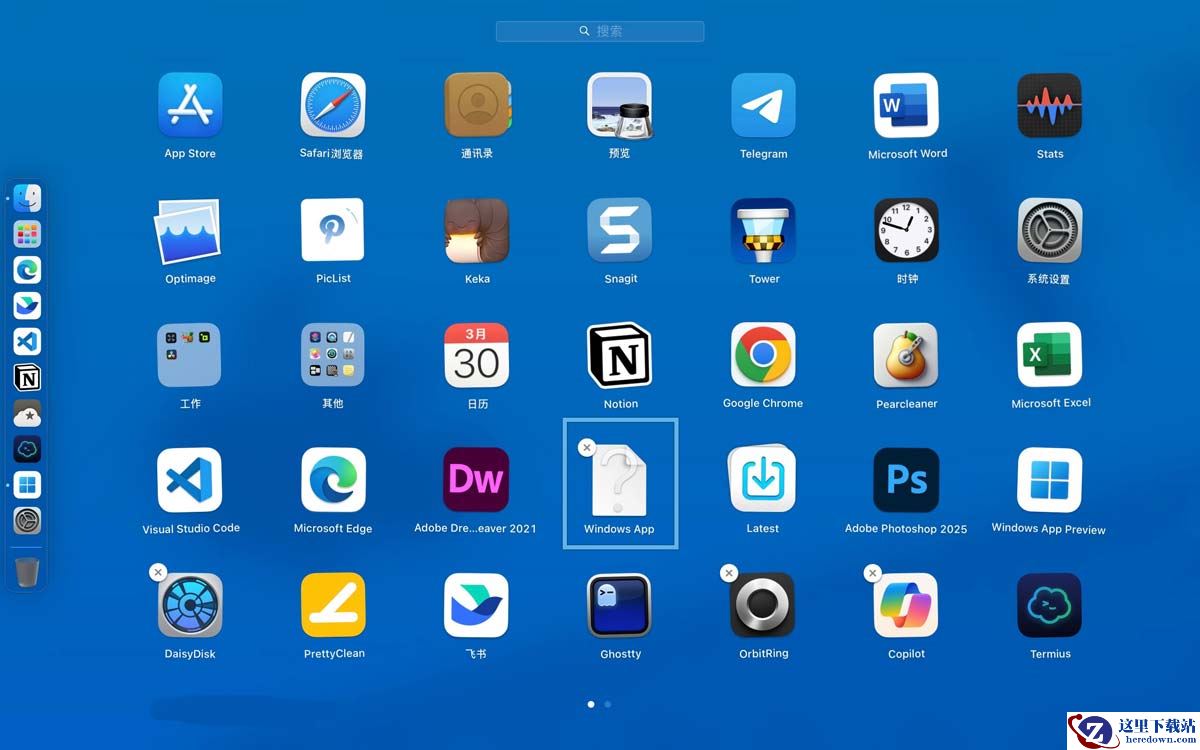Image resolution: width=1200 pixels, height=750 pixels.
Task: Open Finder from the Dock
Action: pos(27,198)
